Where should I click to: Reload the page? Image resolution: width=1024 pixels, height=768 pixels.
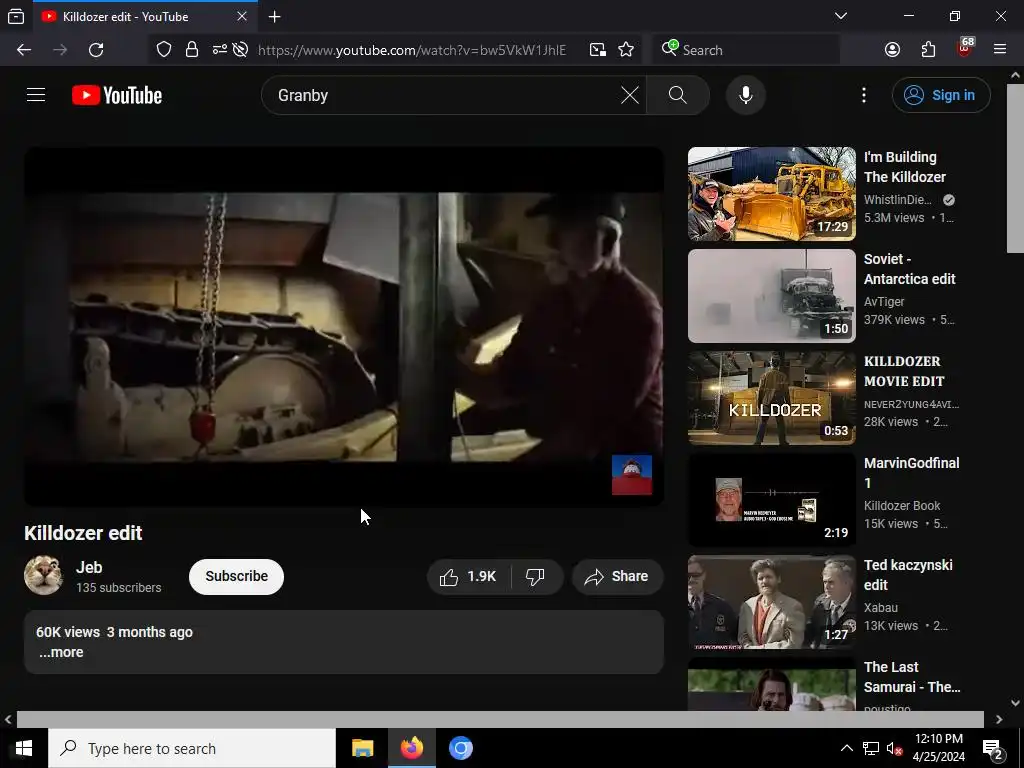(x=96, y=50)
